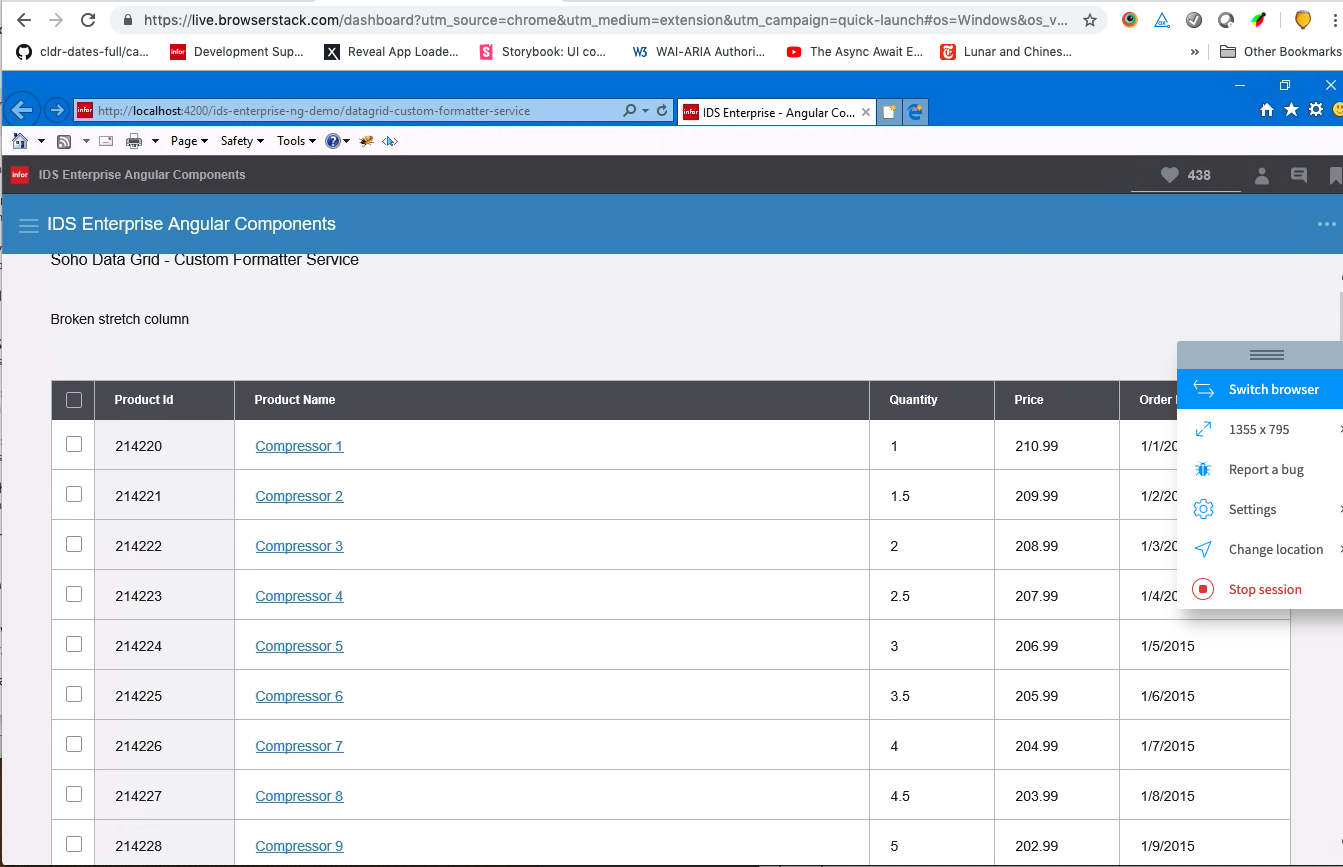Expand the Page menu dropdown

coord(189,141)
